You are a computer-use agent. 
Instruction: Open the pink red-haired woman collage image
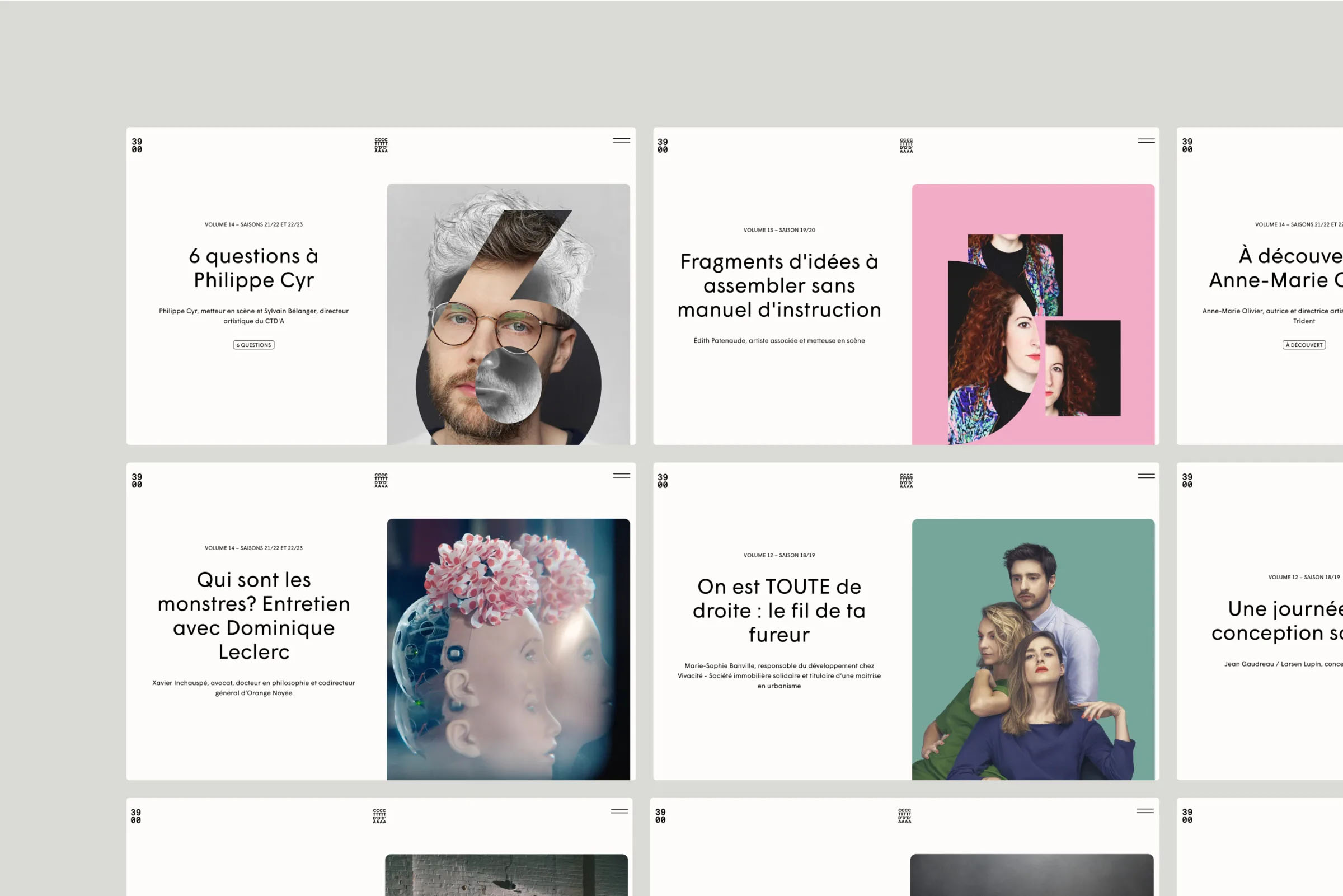click(x=1034, y=315)
